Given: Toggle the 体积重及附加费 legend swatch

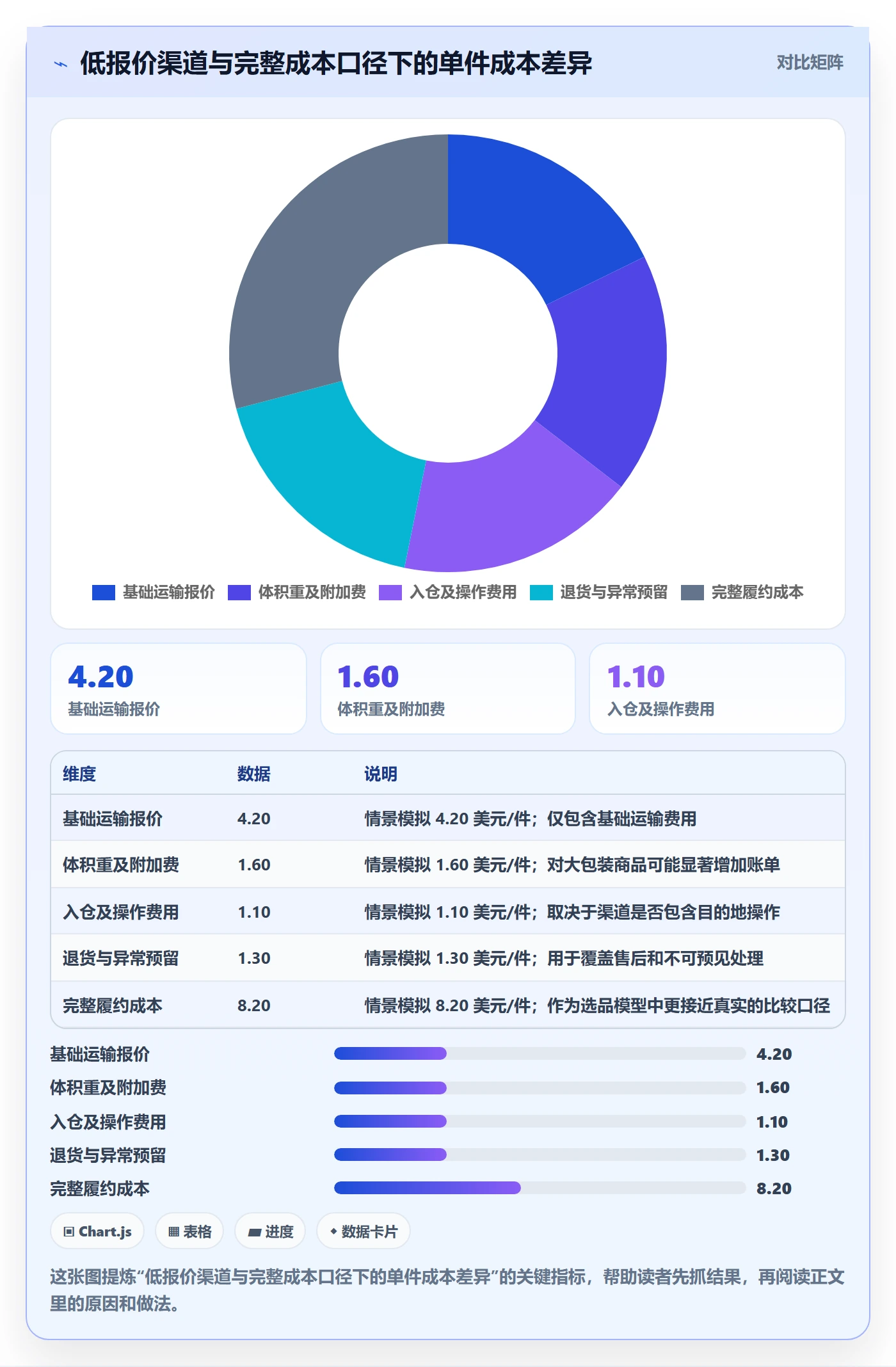Looking at the screenshot, I should 239,593.
